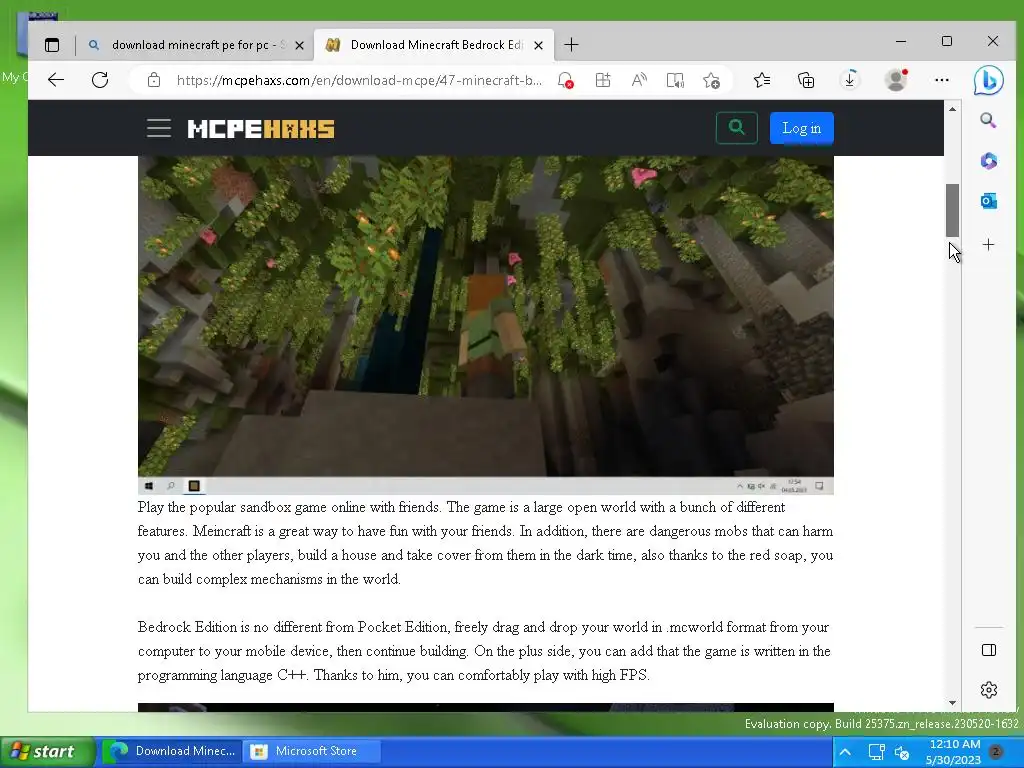
Task: Add this page to favorites
Action: tap(712, 80)
